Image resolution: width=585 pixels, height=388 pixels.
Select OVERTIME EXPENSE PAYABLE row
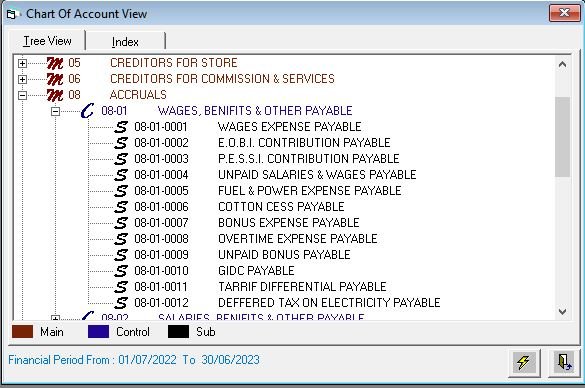pyautogui.click(x=298, y=239)
